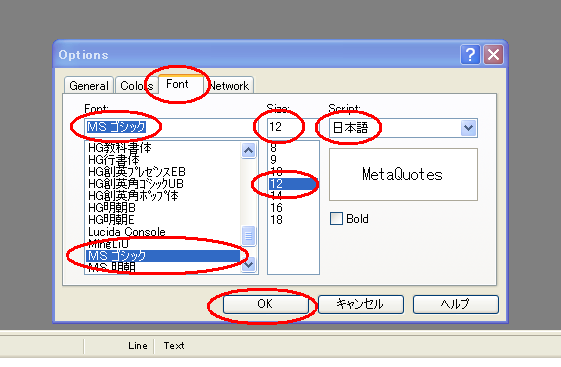
Task: Select HG創英プレゼンスEB font
Action: pyautogui.click(x=163, y=172)
